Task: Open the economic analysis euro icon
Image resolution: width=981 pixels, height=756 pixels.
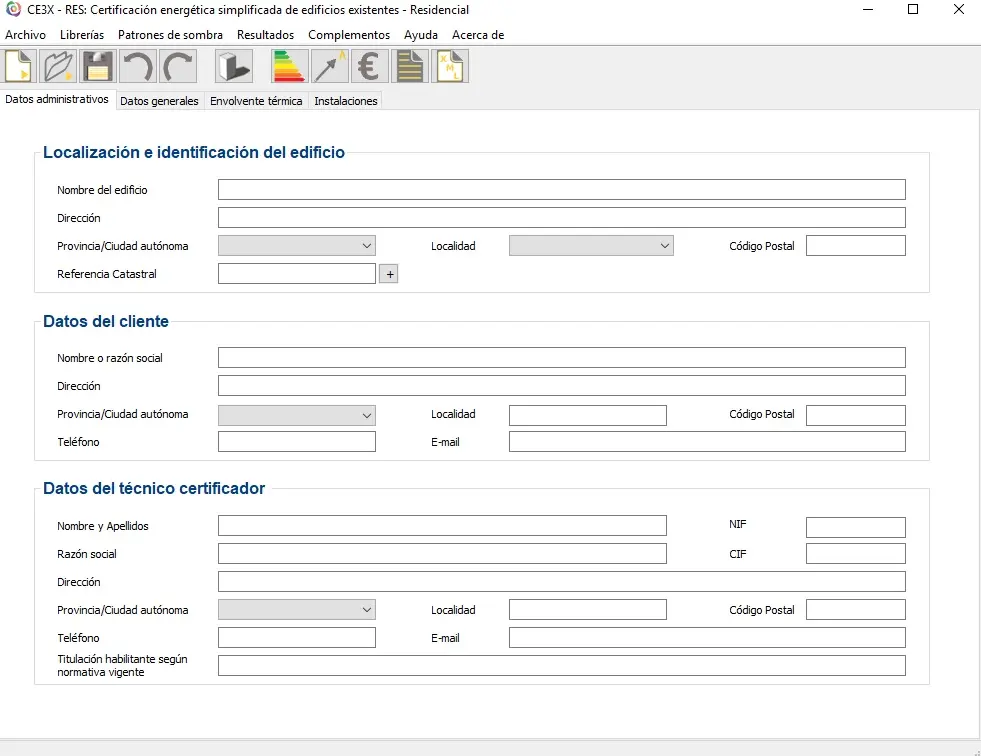Action: [369, 66]
